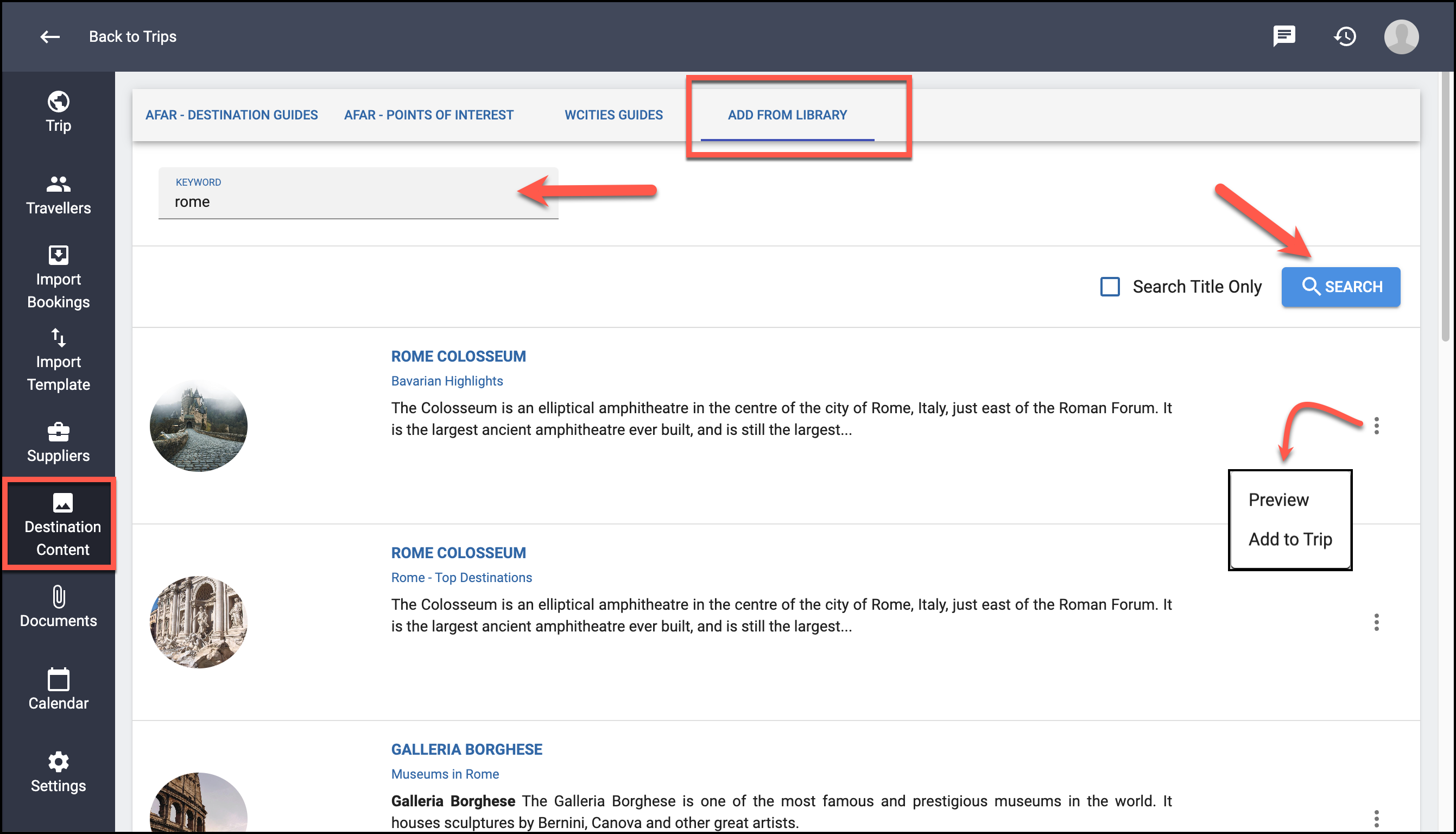
Task: Click the Rome - Top Destinations link
Action: [x=461, y=577]
